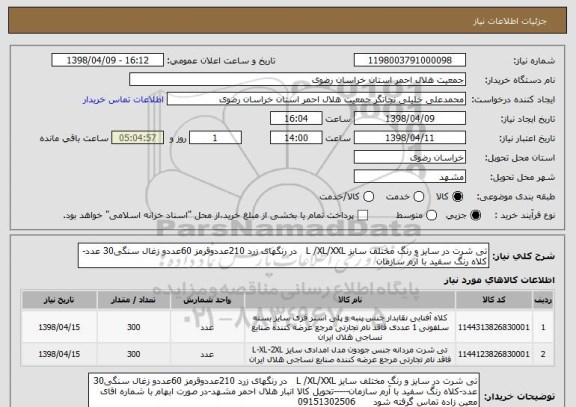Screen dimensions: 576x407
Task: Click the نام کالا column header
Action: [x=350, y=300]
